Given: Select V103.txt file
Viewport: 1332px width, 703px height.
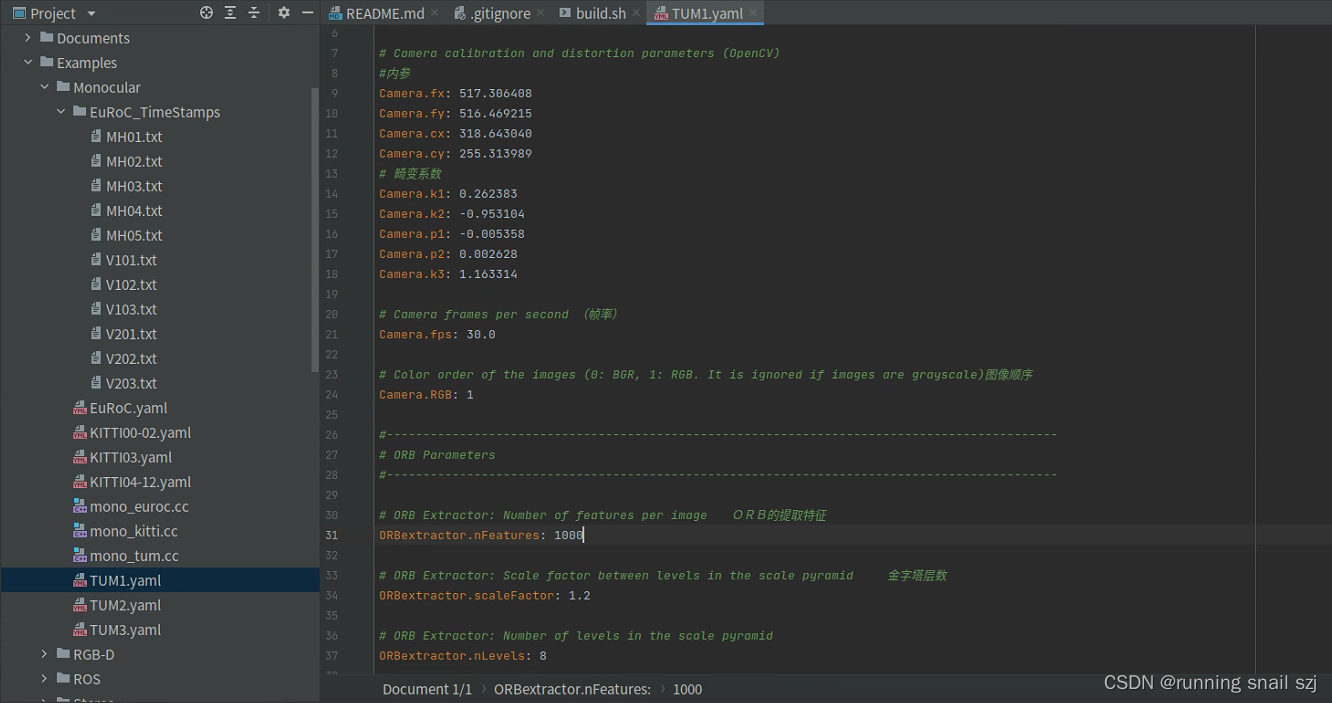Looking at the screenshot, I should tap(131, 309).
